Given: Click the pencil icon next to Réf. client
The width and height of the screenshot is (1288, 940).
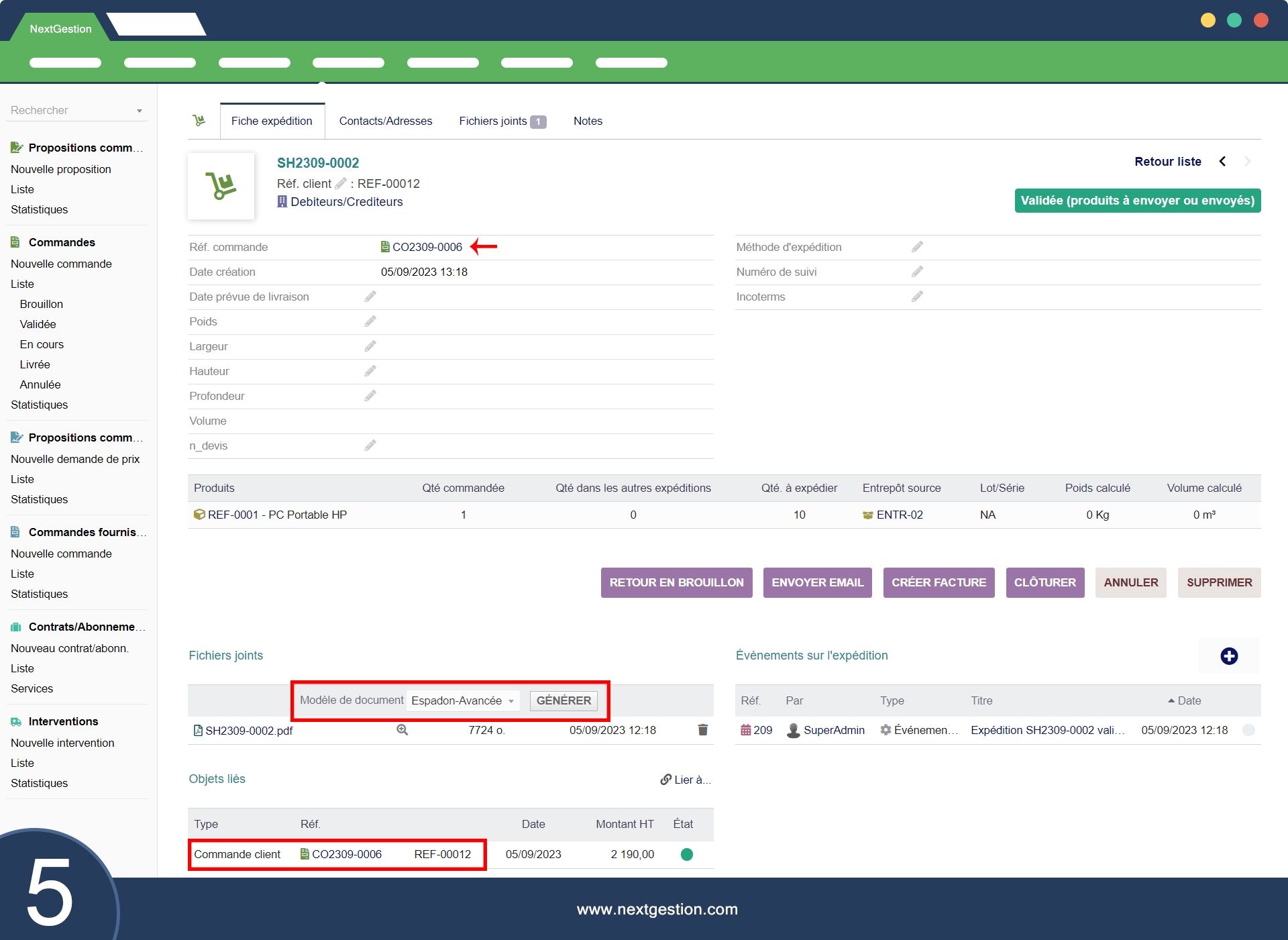Looking at the screenshot, I should (x=341, y=183).
